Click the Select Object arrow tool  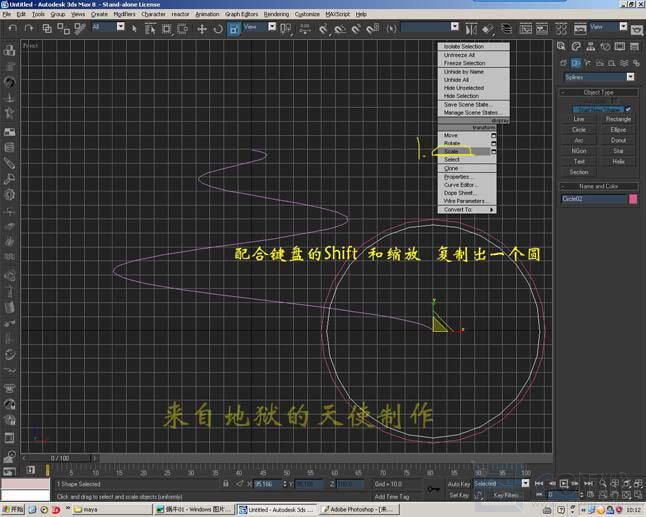(x=134, y=28)
